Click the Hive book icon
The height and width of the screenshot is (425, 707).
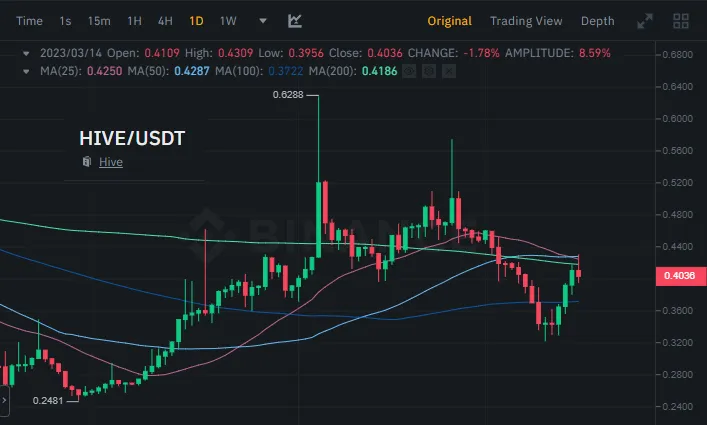pos(87,161)
